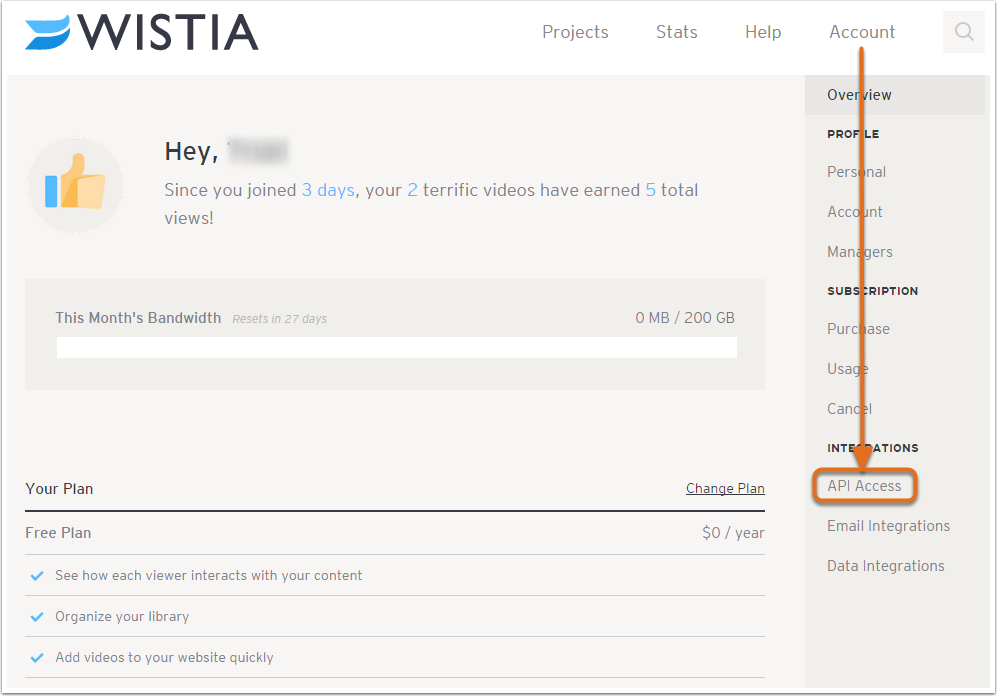Click the '$0 / year' price

(733, 533)
